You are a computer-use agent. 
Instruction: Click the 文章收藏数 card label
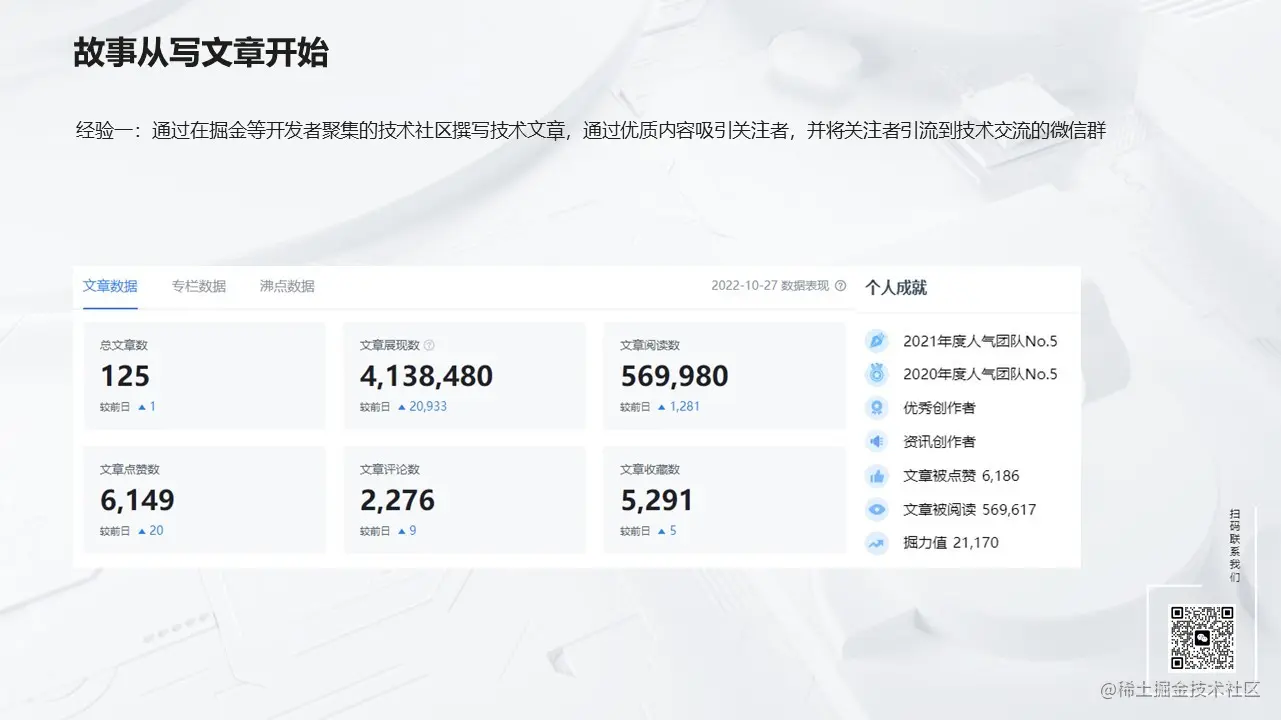coord(650,469)
